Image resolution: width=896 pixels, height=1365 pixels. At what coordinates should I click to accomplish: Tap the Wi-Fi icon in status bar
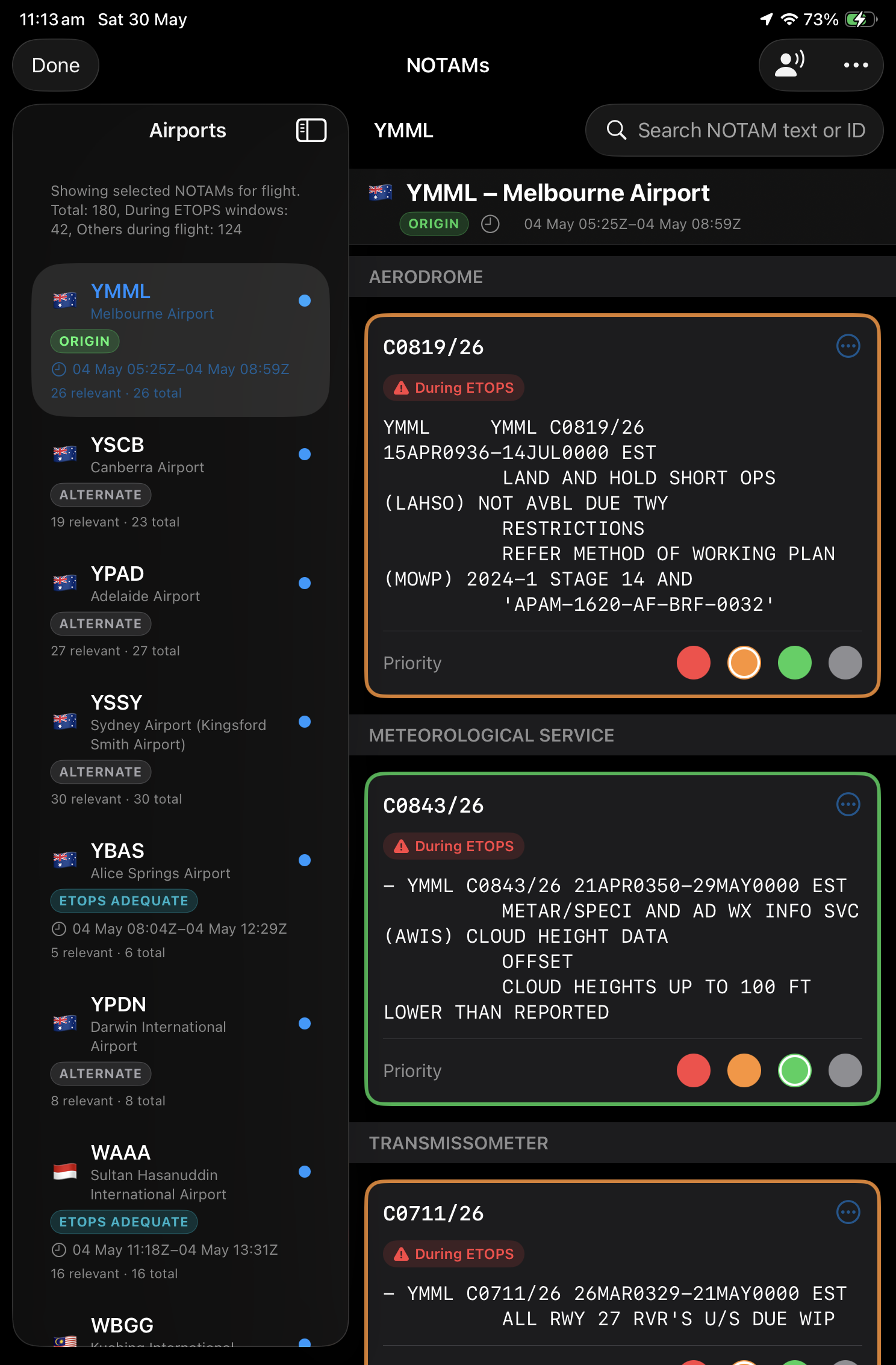[x=789, y=19]
